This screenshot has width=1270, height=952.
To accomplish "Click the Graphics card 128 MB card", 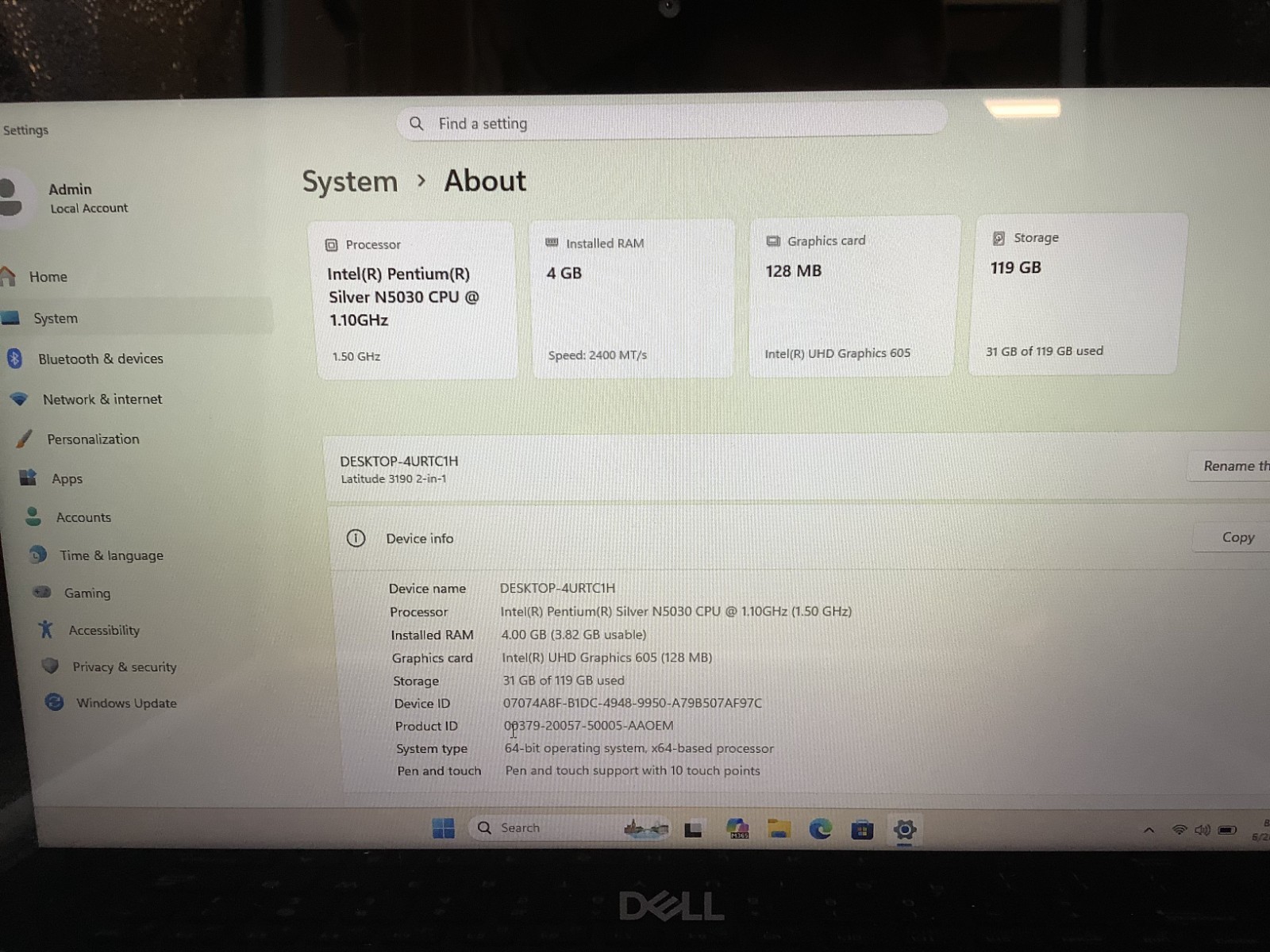I will [x=853, y=297].
